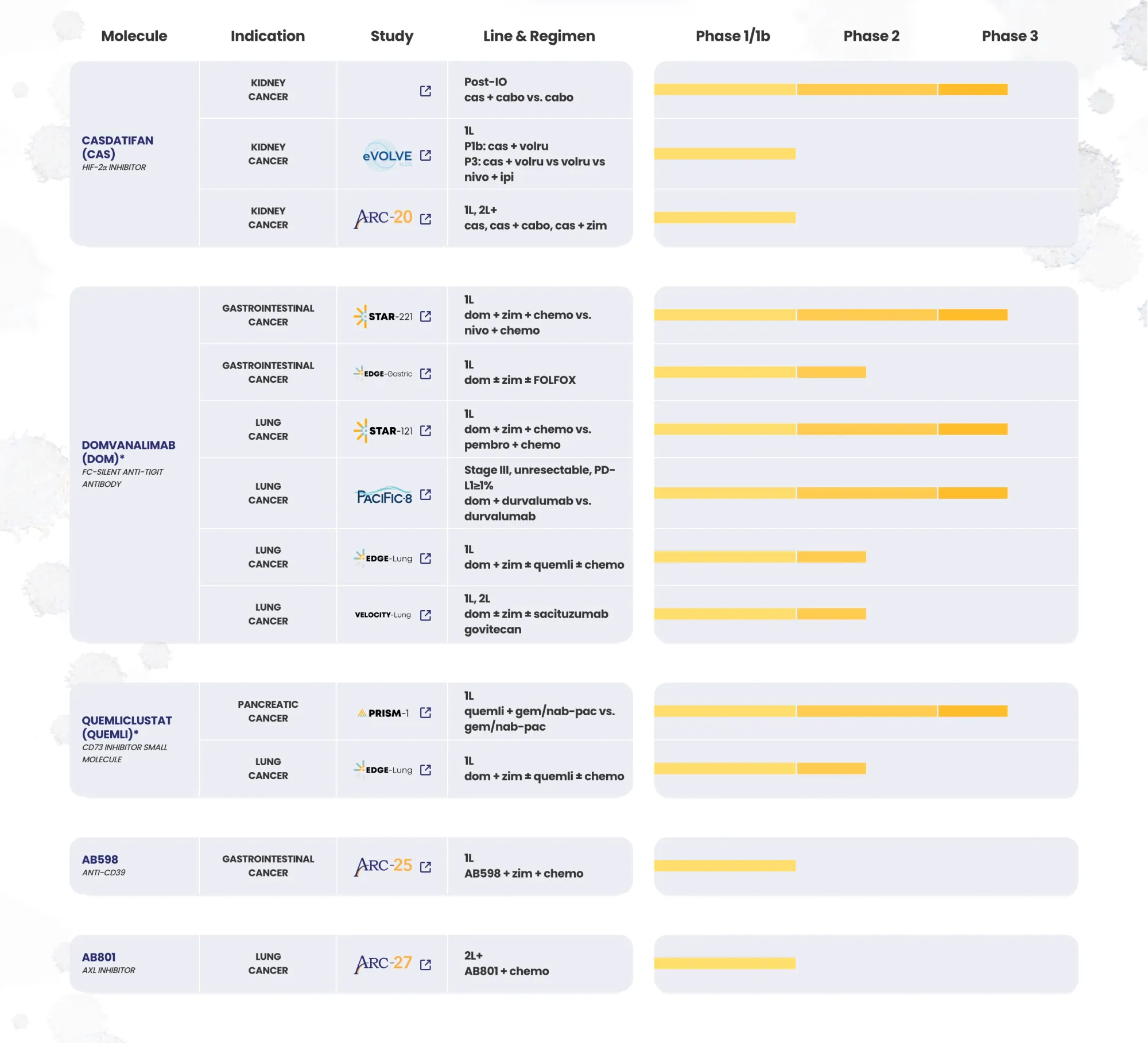Click the PRISM-1 Phase 3 progress bar
This screenshot has width=1148, height=1043.
tap(972, 711)
